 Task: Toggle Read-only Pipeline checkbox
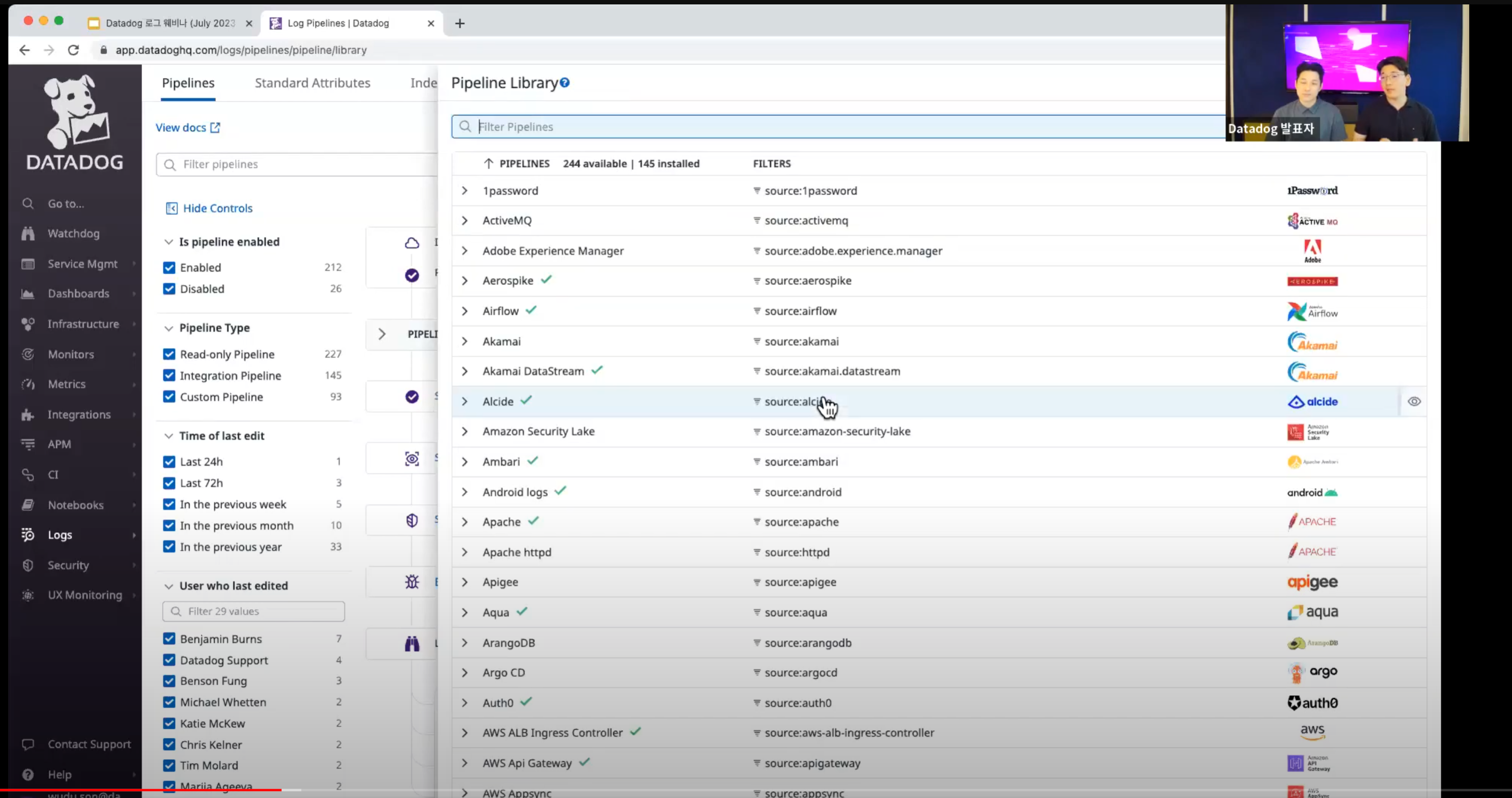click(x=169, y=354)
